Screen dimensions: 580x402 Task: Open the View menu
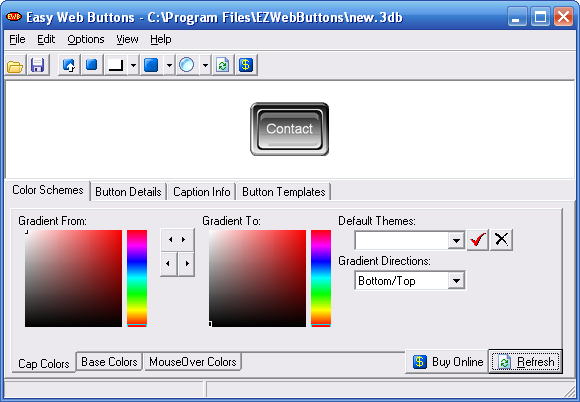(127, 39)
